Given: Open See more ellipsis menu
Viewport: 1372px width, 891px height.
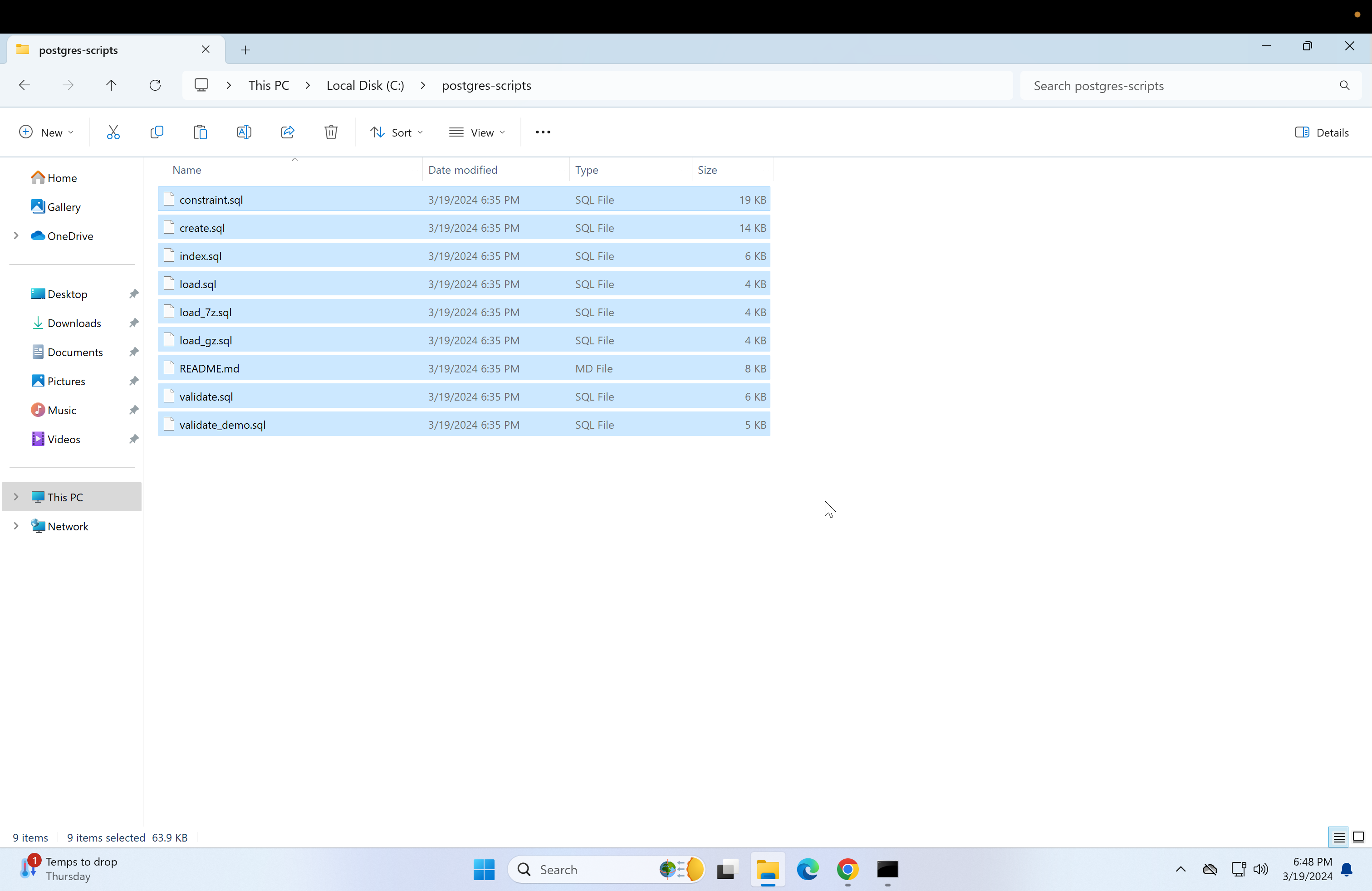Looking at the screenshot, I should click(543, 132).
